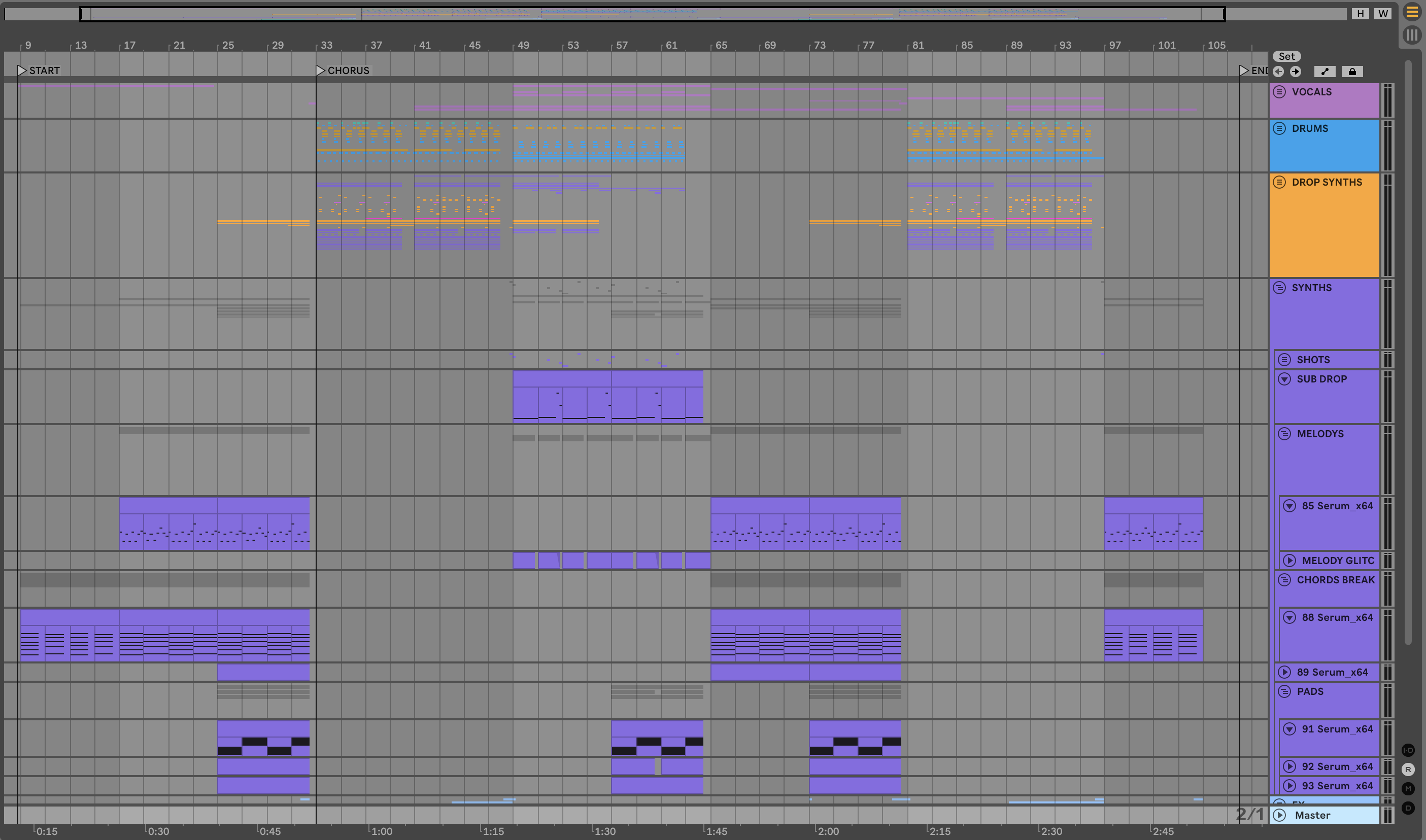1426x840 pixels.
Task: Select the VOCALS track header name
Action: tap(1312, 92)
